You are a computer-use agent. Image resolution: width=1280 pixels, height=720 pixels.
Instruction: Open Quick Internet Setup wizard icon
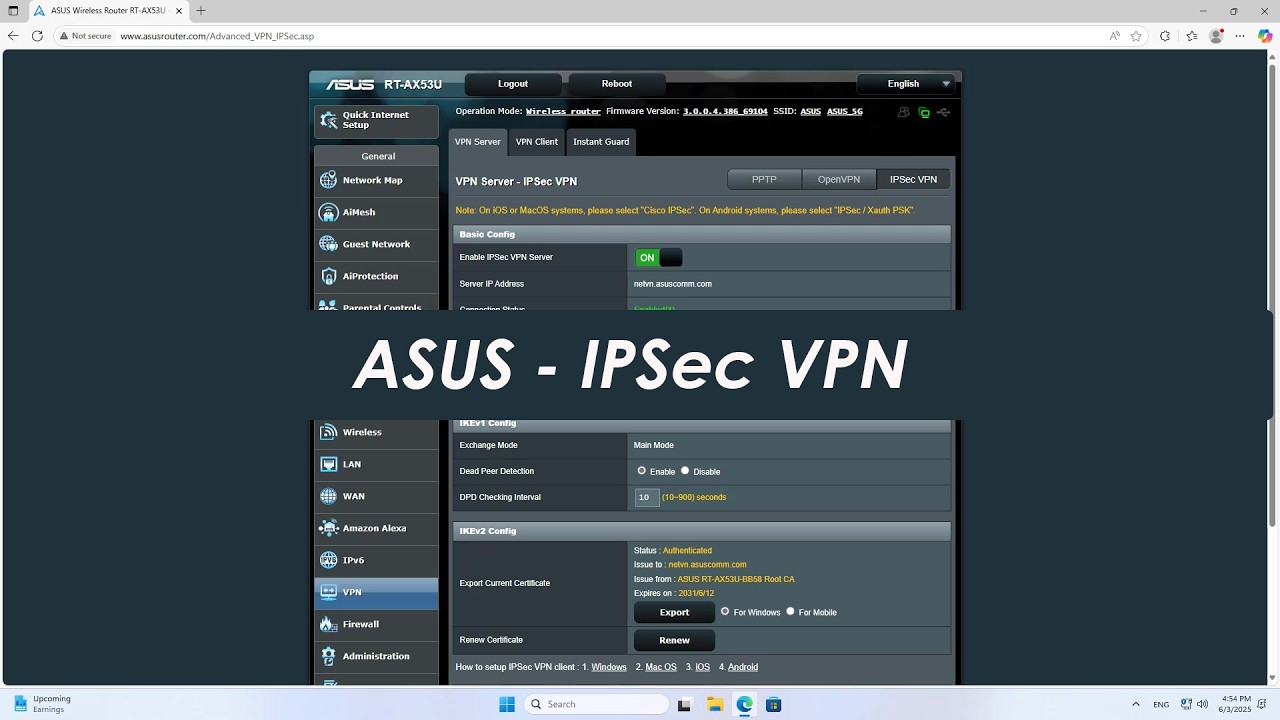pyautogui.click(x=328, y=120)
